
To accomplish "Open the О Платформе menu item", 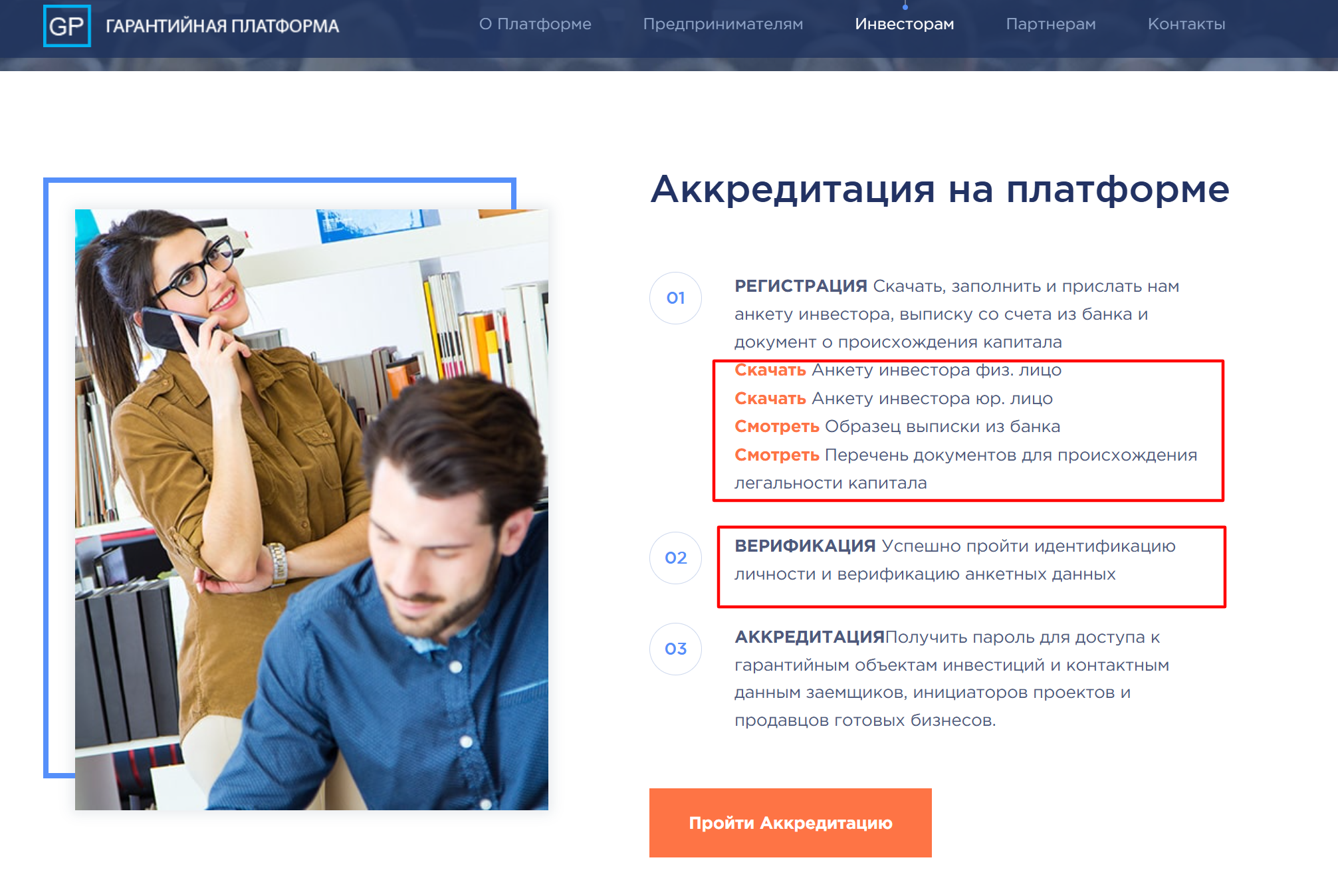I will point(534,24).
